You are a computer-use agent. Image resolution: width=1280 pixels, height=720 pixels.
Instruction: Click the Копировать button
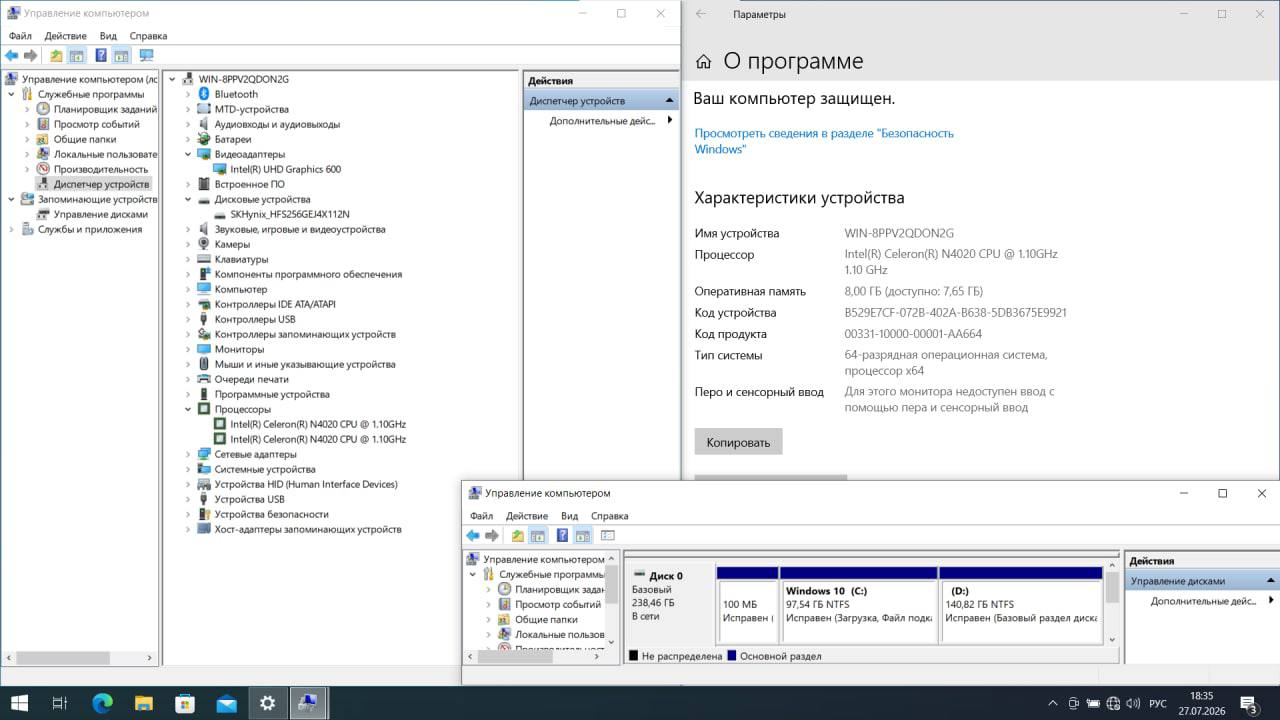[738, 442]
